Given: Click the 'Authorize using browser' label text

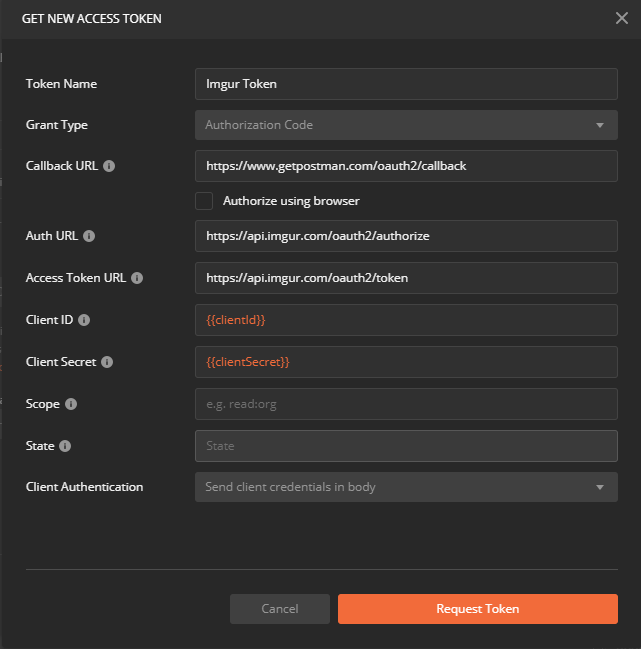Looking at the screenshot, I should click(x=291, y=201).
